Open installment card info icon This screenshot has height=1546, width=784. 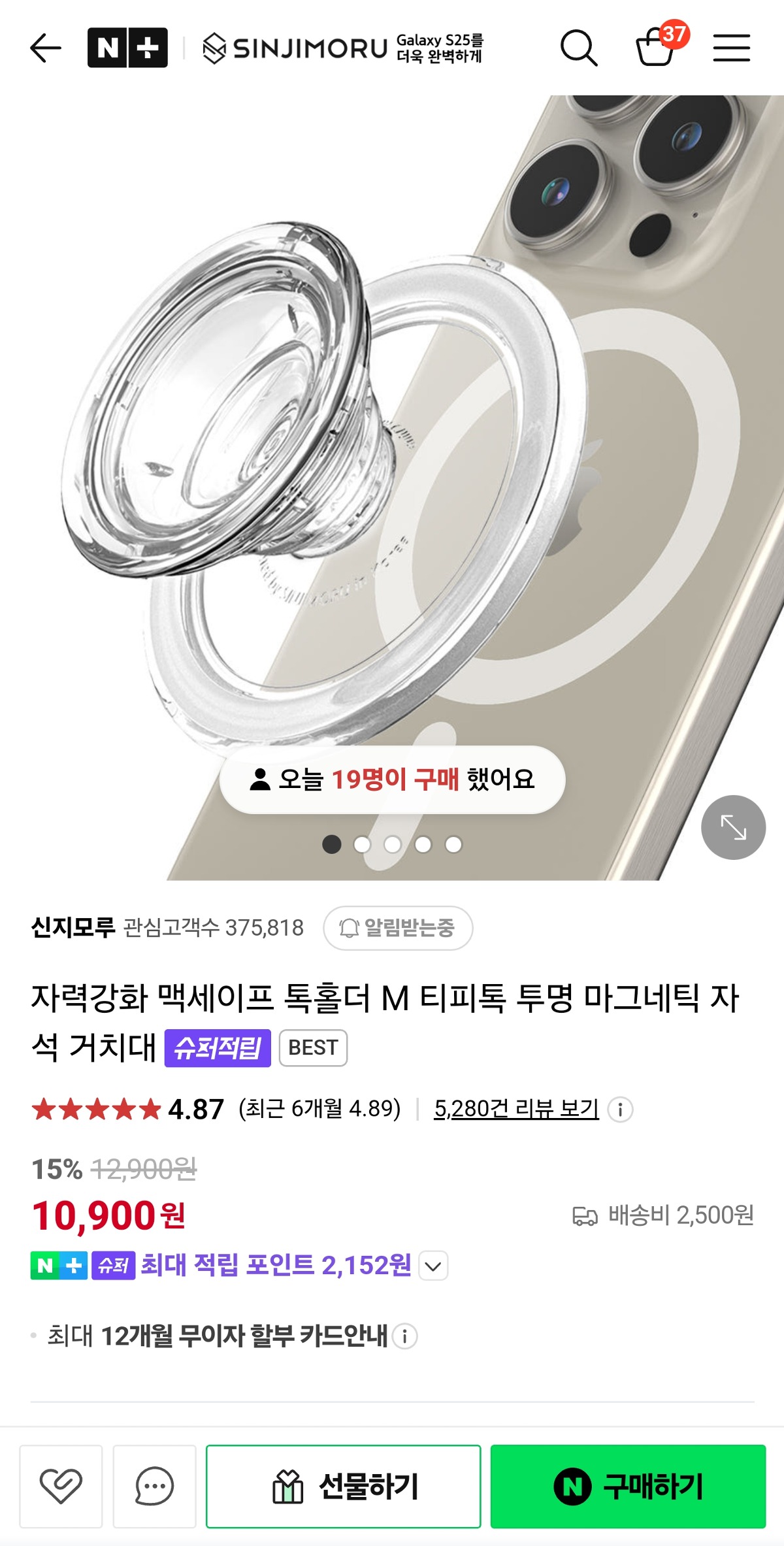pyautogui.click(x=405, y=1336)
